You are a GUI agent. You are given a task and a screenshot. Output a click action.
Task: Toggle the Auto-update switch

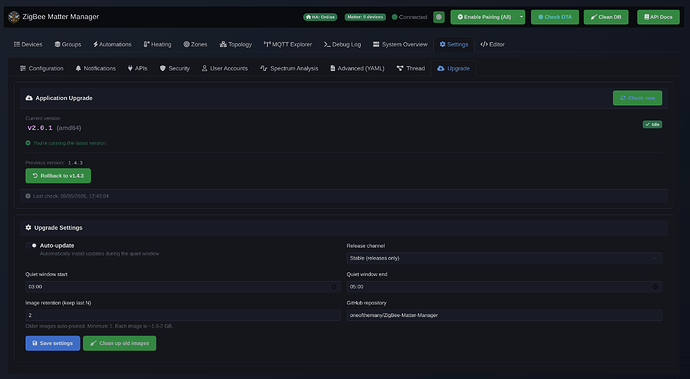(x=31, y=245)
